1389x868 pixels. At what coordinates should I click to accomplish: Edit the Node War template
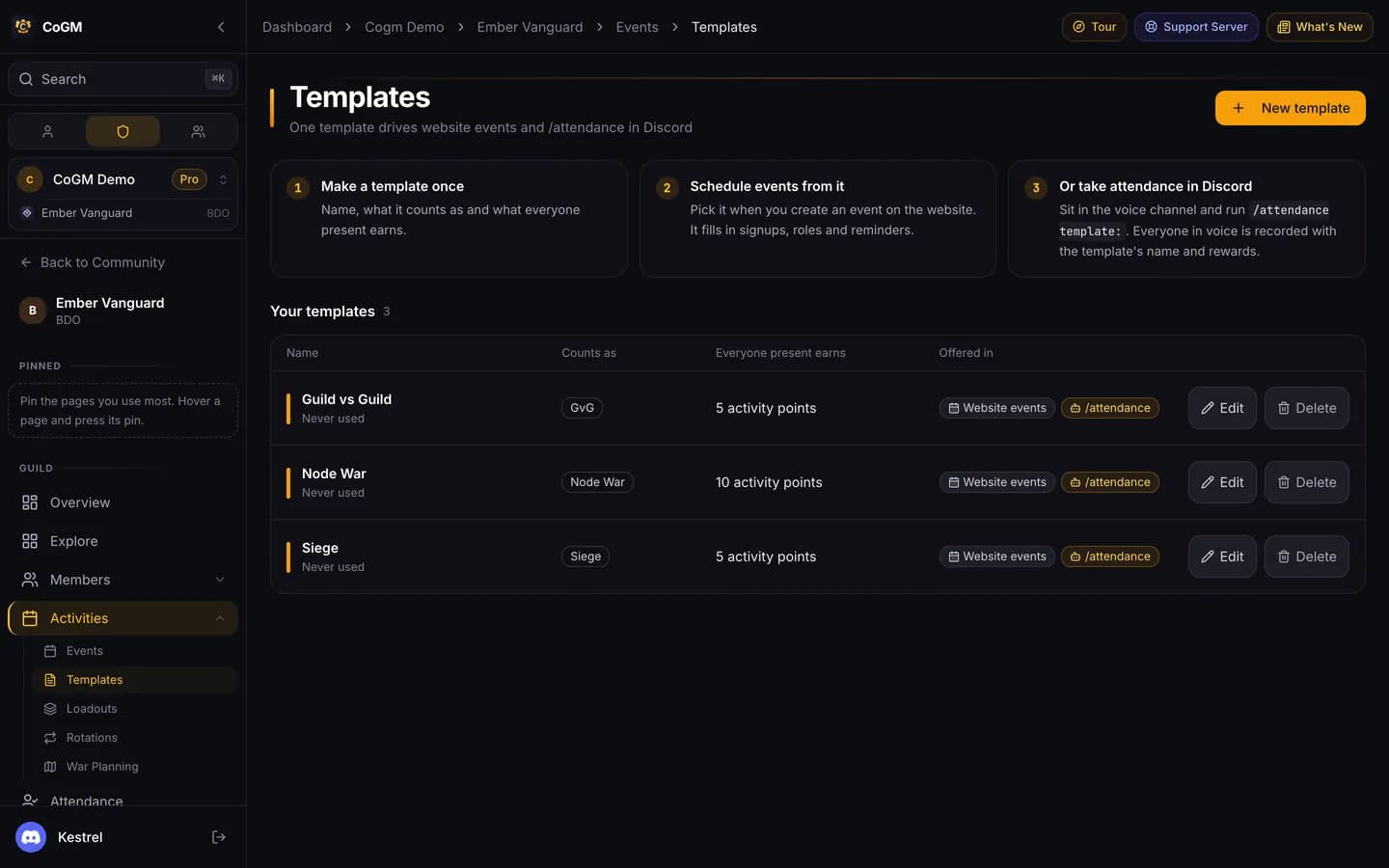click(x=1222, y=482)
